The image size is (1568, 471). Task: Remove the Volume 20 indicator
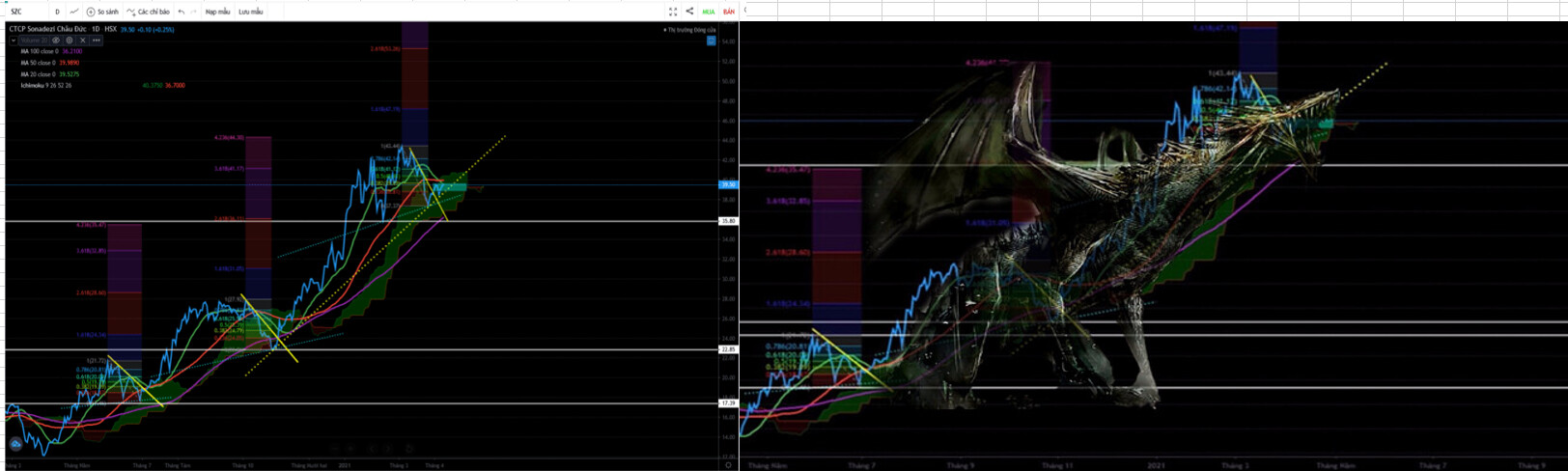click(83, 41)
